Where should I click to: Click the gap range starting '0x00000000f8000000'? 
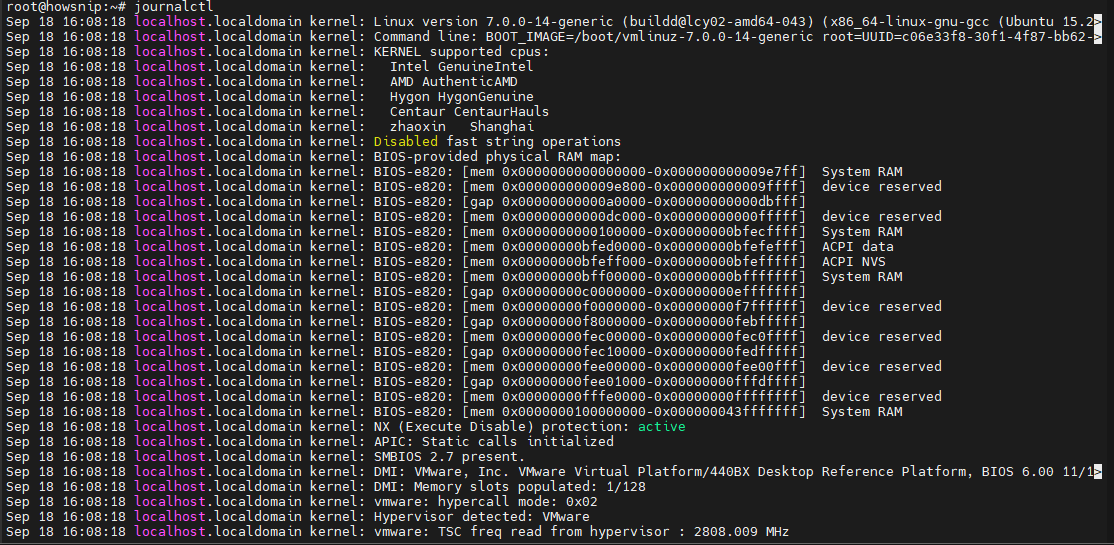[634, 321]
